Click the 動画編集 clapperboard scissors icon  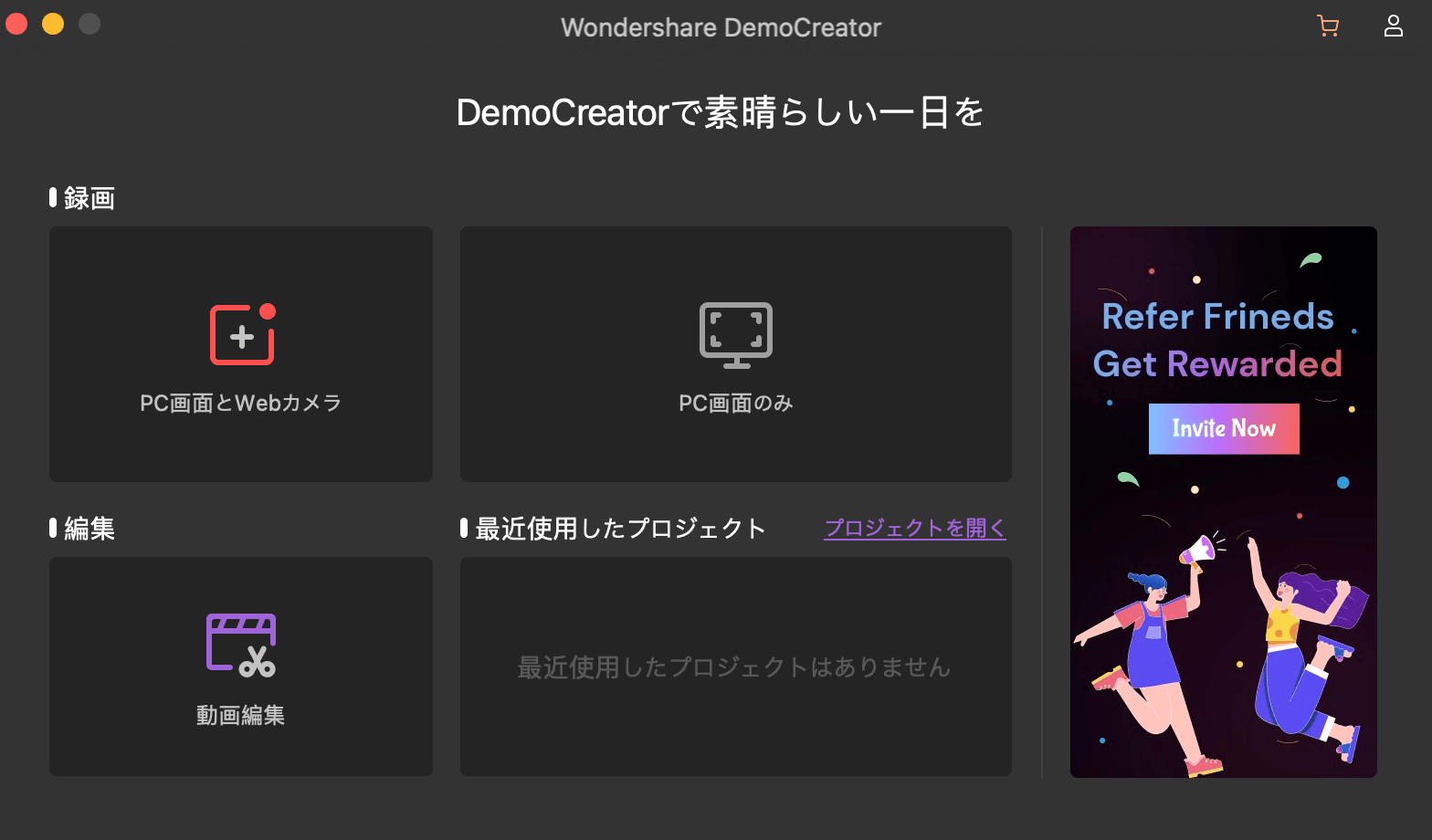pos(241,646)
